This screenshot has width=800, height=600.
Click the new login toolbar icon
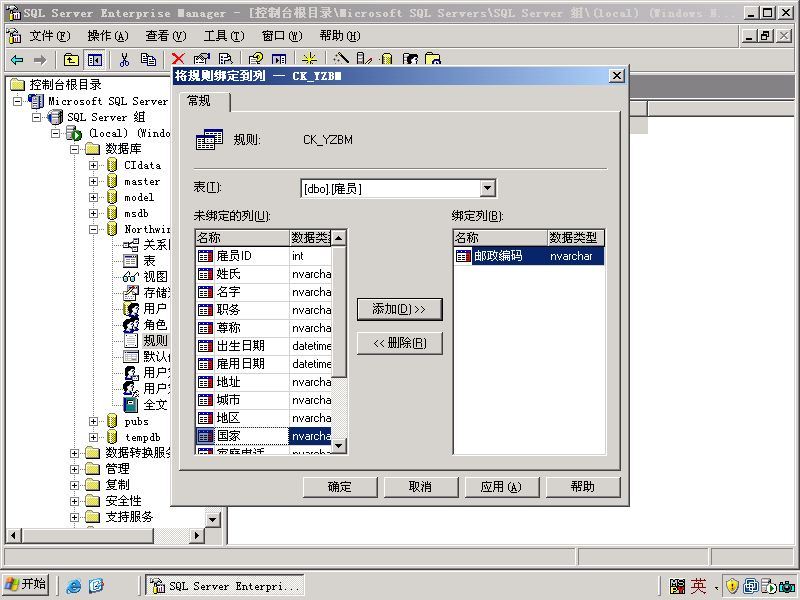click(410, 59)
